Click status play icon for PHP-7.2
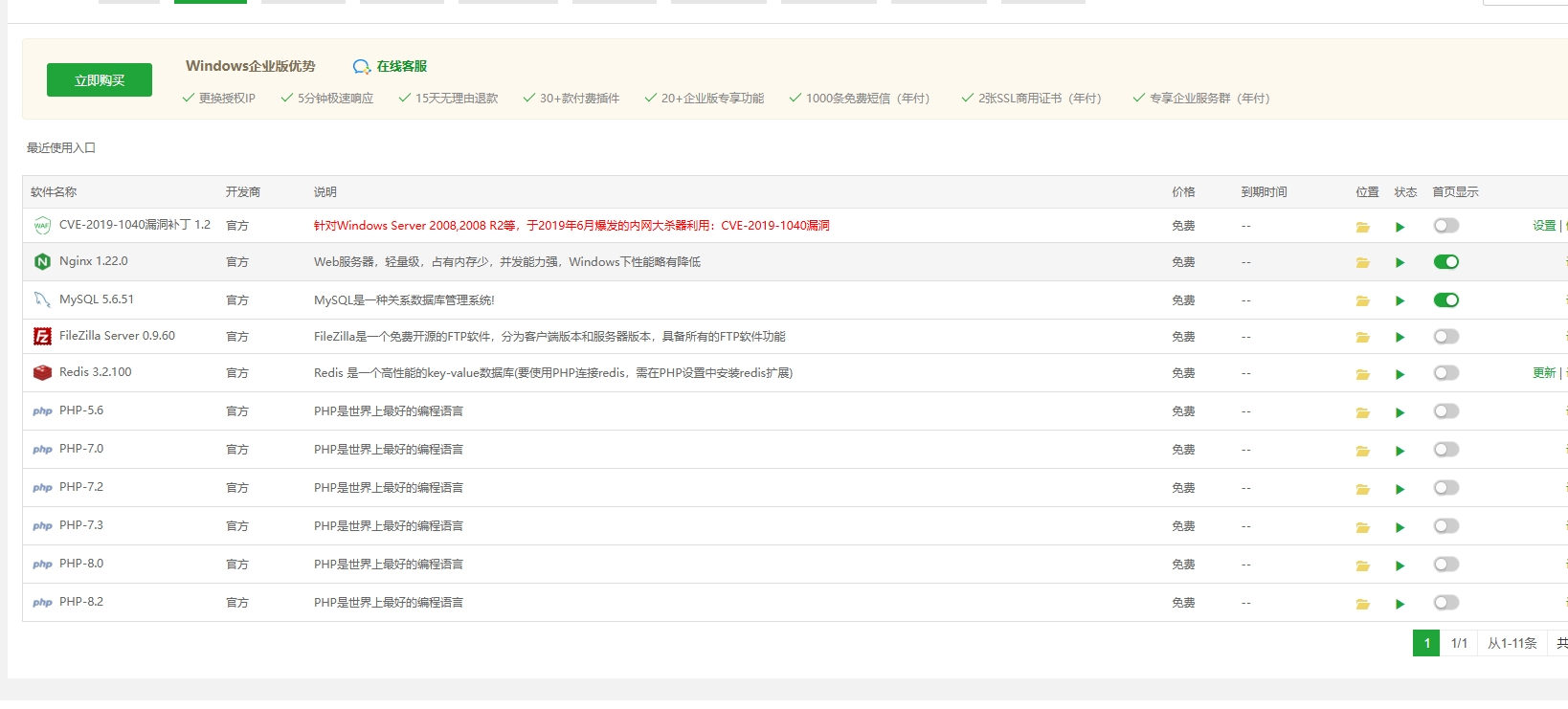The image size is (1568, 709). [1400, 489]
